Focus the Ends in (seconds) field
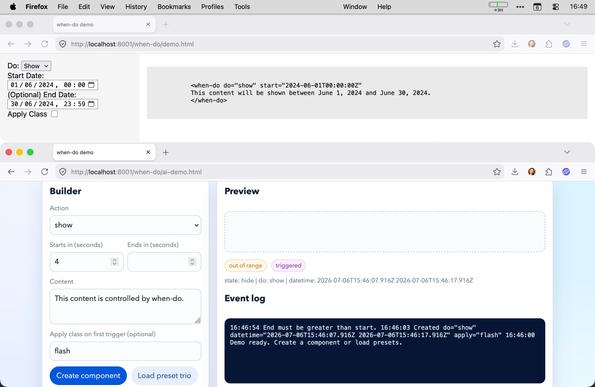 click(x=164, y=261)
